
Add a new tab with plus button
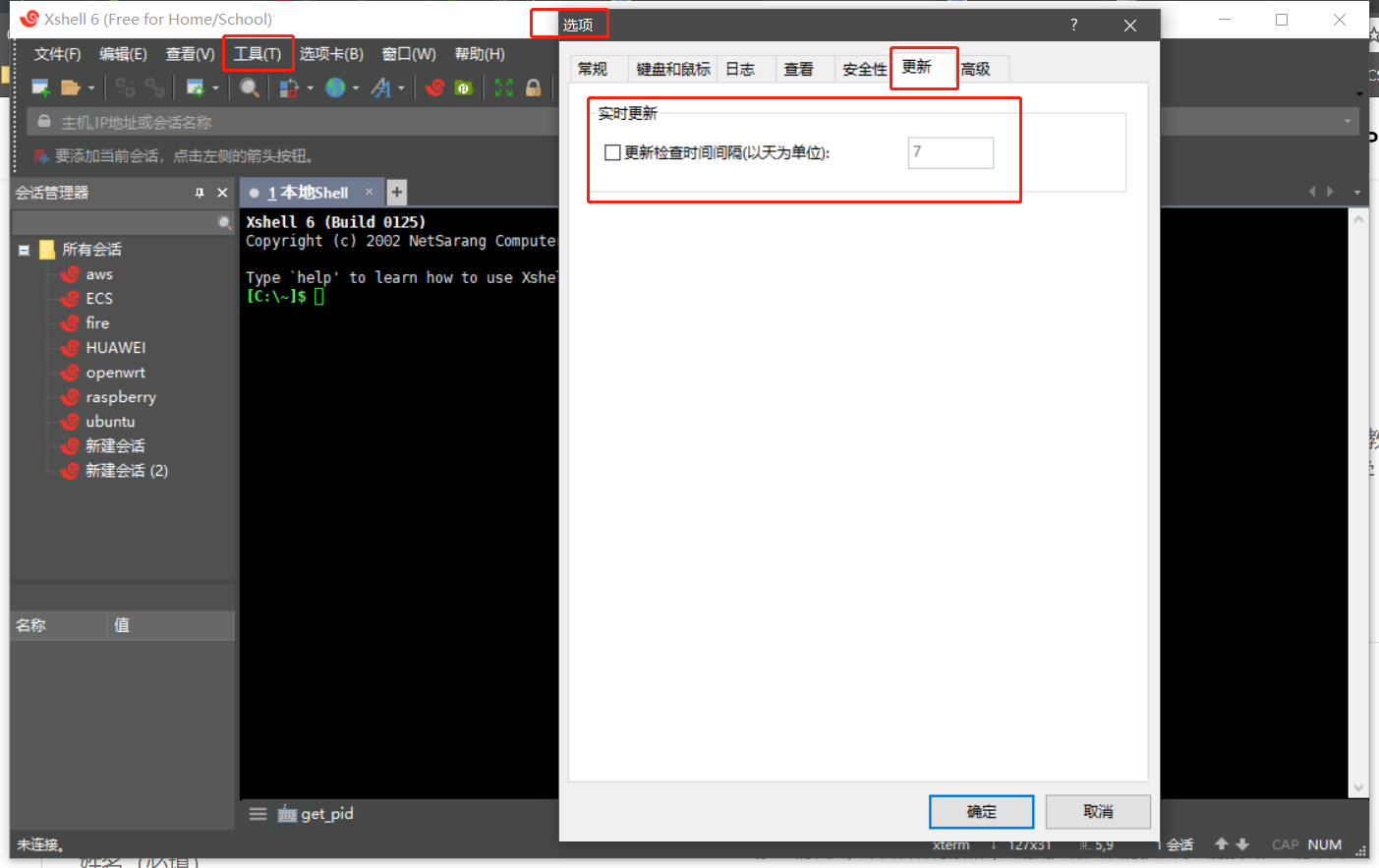point(396,192)
